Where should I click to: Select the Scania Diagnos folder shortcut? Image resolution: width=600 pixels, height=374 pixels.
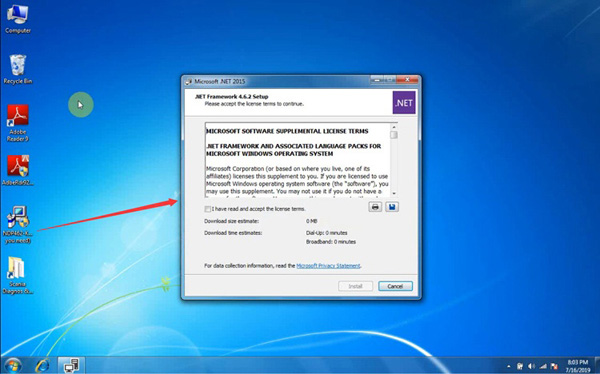click(18, 275)
